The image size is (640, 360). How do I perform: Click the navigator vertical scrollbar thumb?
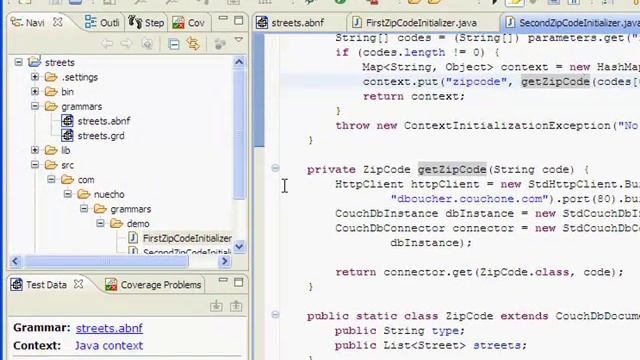click(x=239, y=134)
